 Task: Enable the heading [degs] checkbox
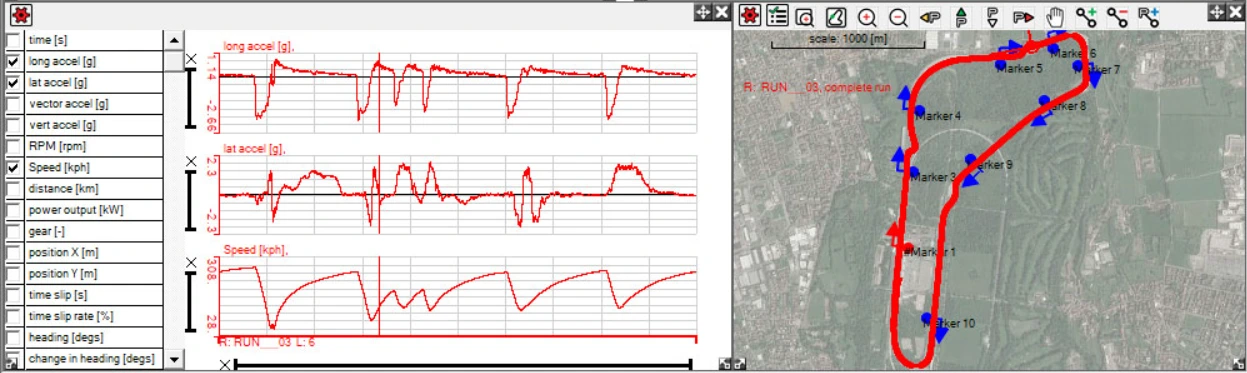[13, 337]
